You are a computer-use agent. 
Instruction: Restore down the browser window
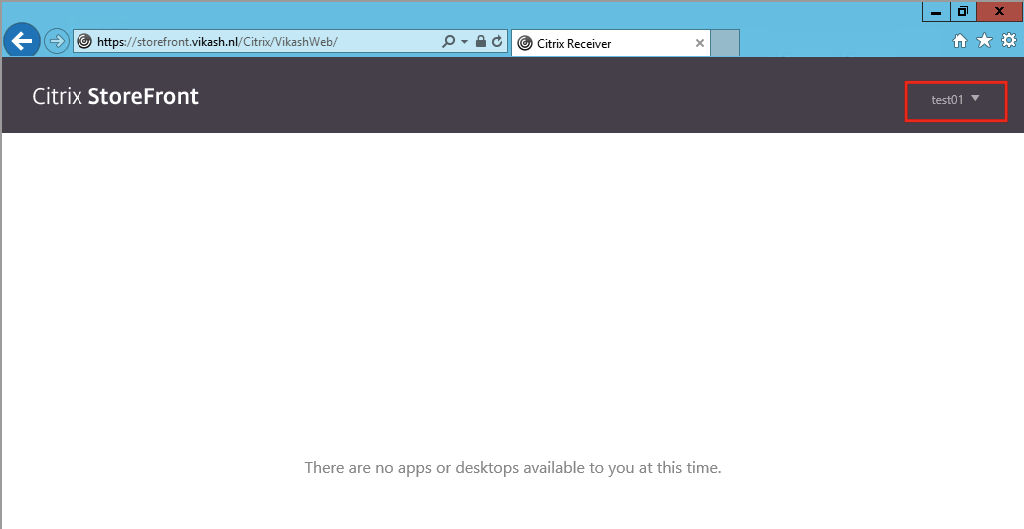pos(963,12)
